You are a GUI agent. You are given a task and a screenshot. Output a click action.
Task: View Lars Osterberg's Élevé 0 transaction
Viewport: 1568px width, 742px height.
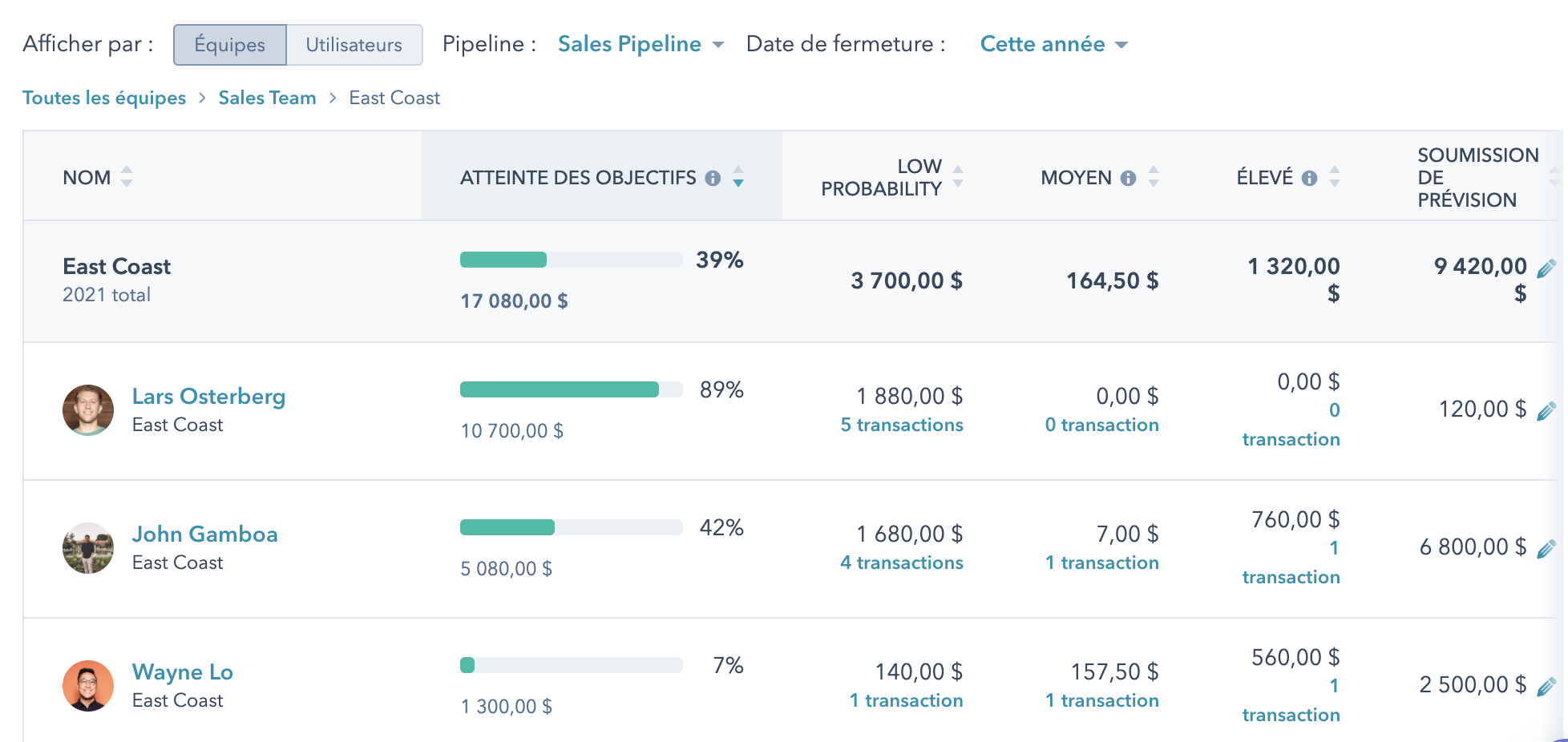pos(1291,425)
